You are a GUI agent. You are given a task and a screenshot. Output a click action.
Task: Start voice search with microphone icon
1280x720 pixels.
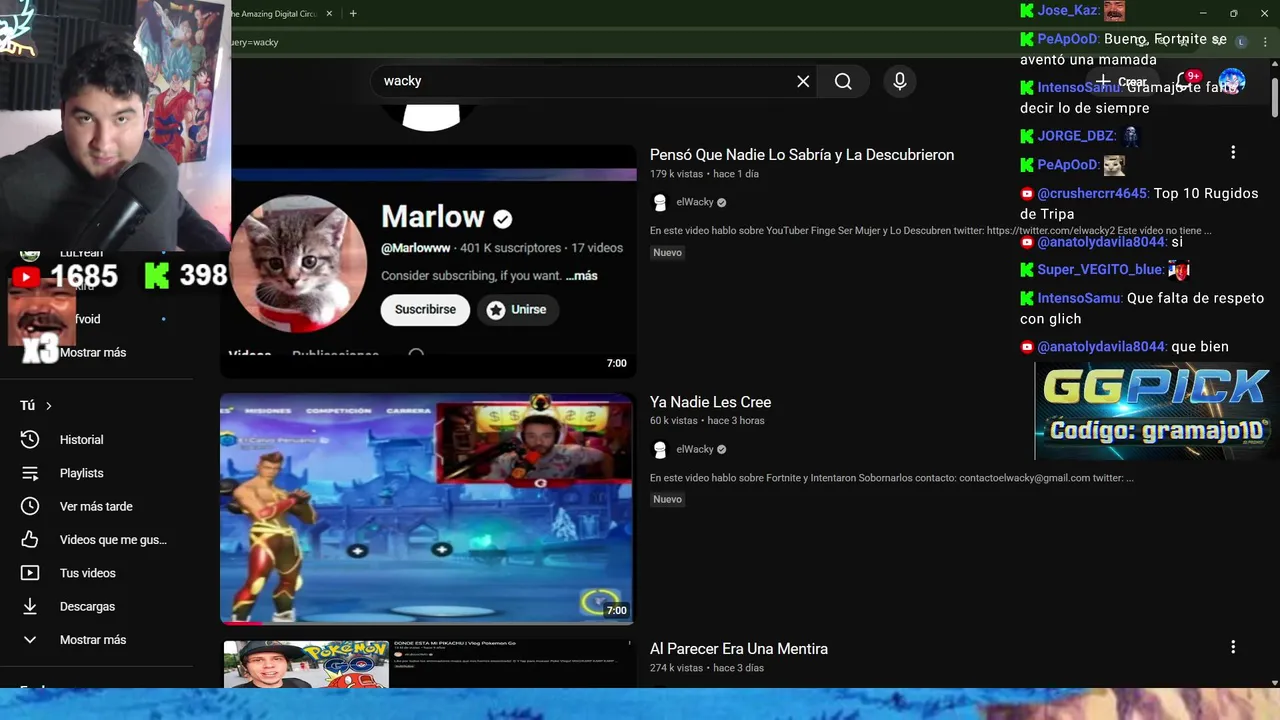click(900, 82)
